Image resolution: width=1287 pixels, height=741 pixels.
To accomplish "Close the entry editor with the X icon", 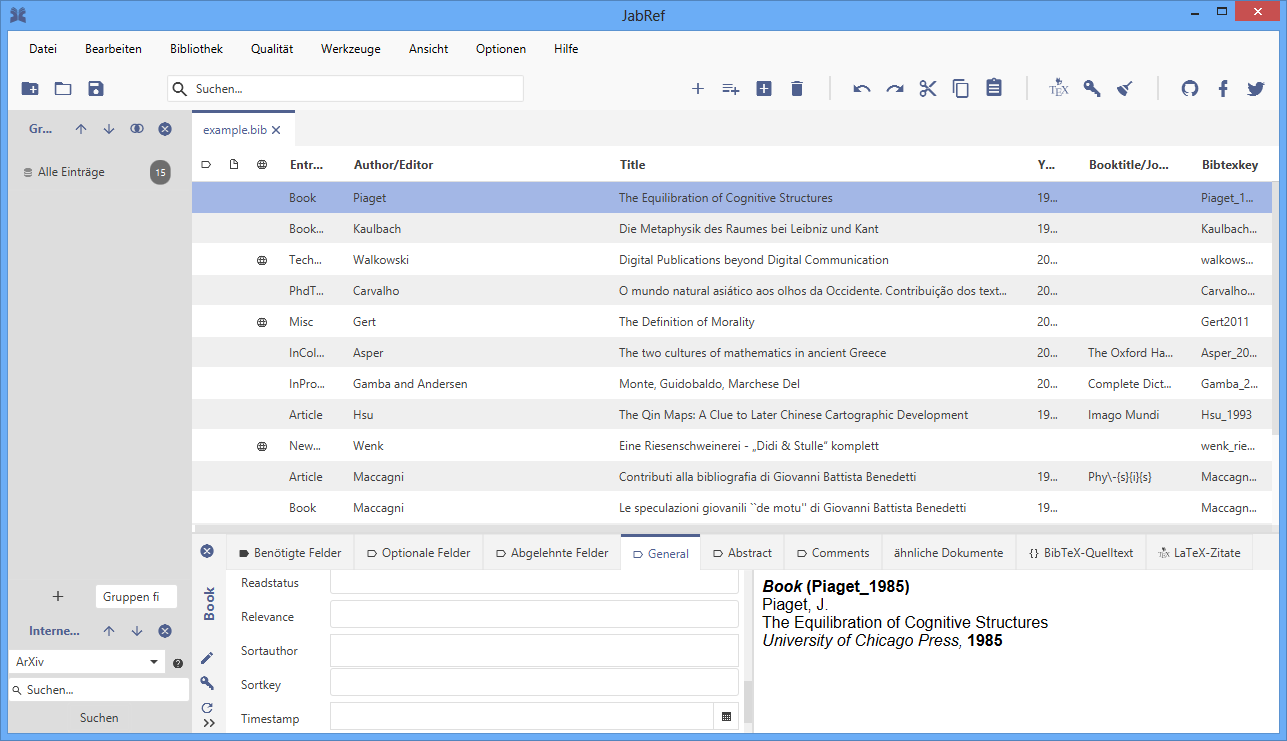I will tap(207, 551).
